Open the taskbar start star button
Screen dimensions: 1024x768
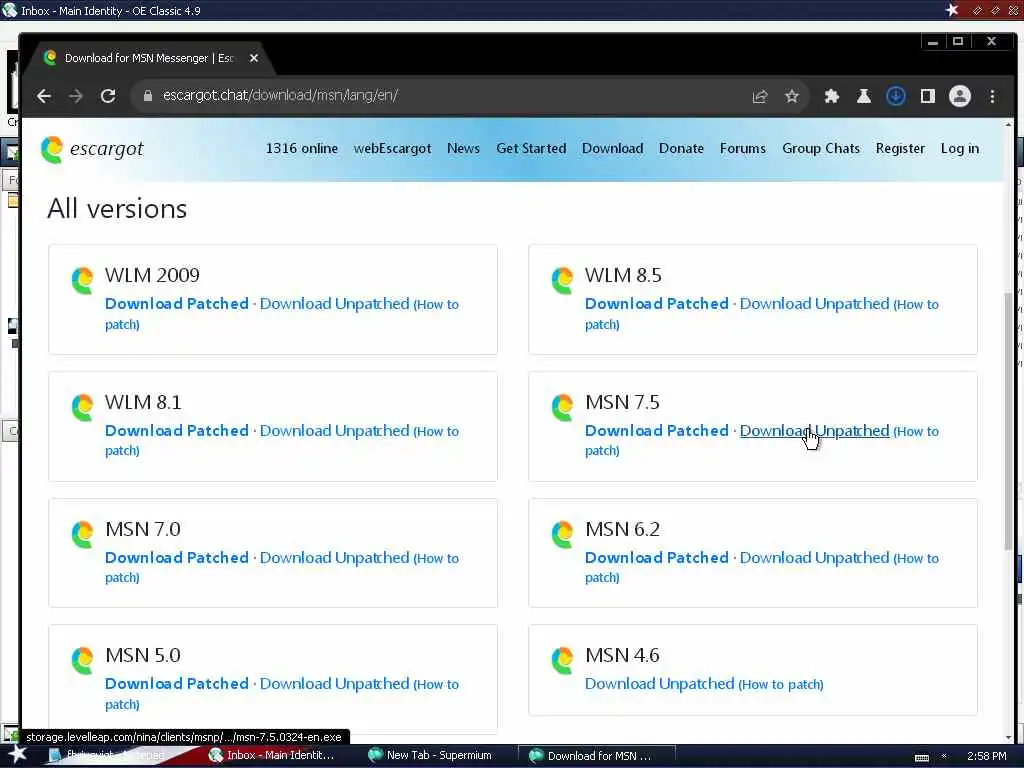tap(17, 755)
